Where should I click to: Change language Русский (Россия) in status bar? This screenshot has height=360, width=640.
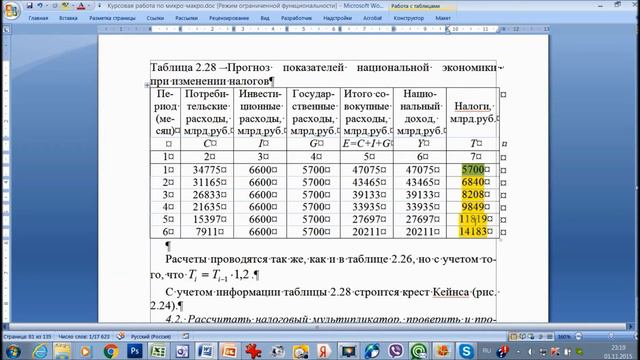coord(151,337)
